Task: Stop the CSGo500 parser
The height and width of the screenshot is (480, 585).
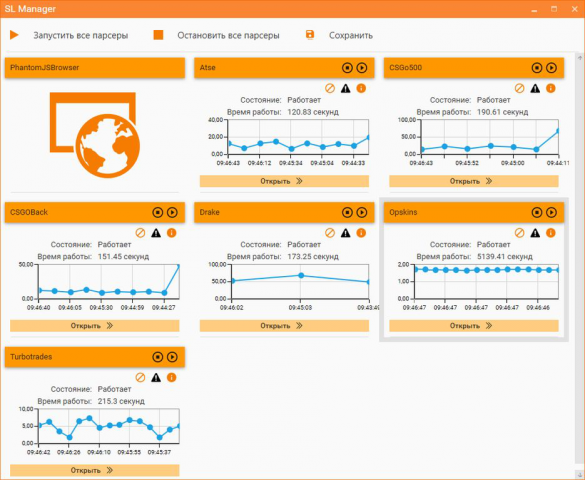Action: [536, 68]
